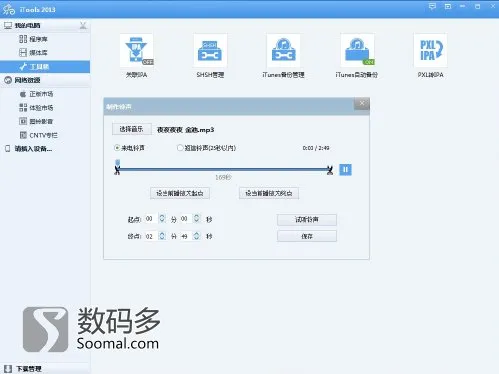Click the 起点 minutes field showing 00
Viewport: 499px width, 374px height.
[149, 219]
